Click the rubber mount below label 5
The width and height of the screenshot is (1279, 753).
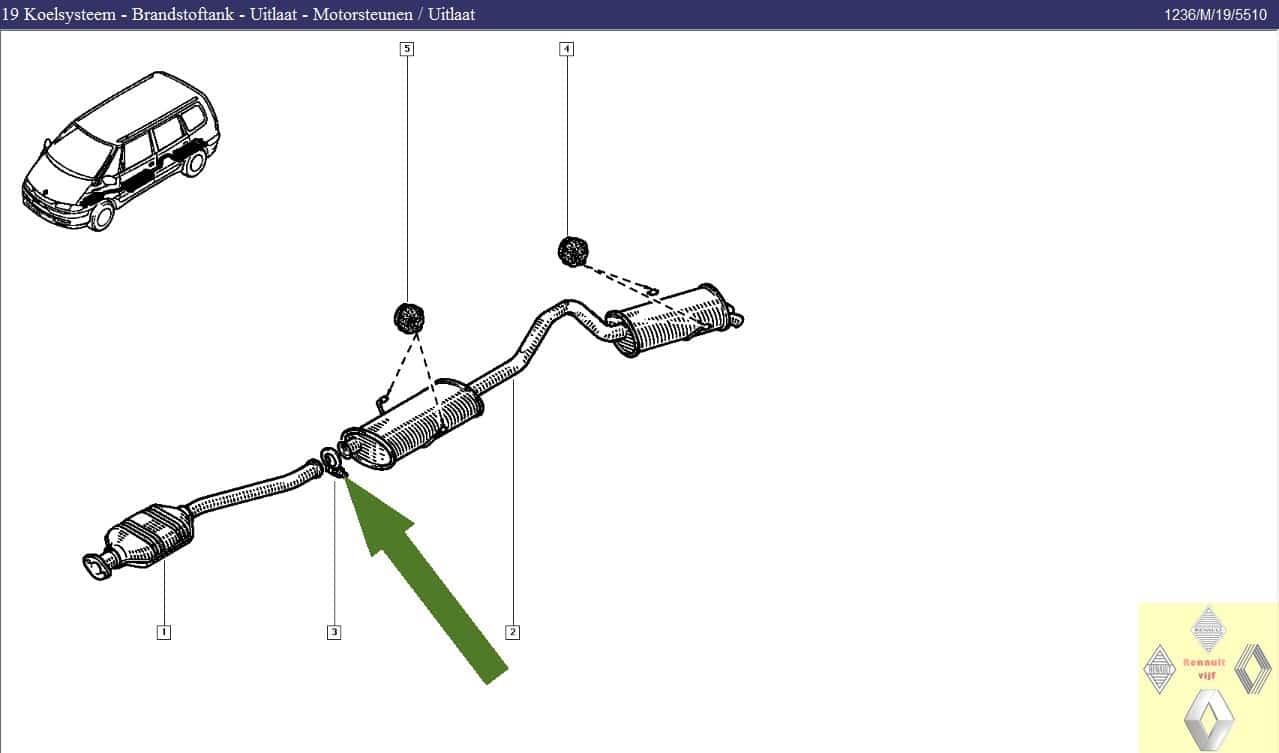[408, 319]
